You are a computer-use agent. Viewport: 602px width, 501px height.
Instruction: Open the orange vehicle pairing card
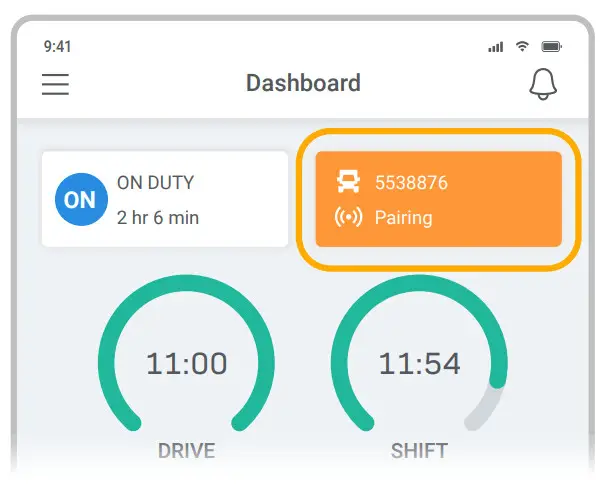pyautogui.click(x=438, y=199)
